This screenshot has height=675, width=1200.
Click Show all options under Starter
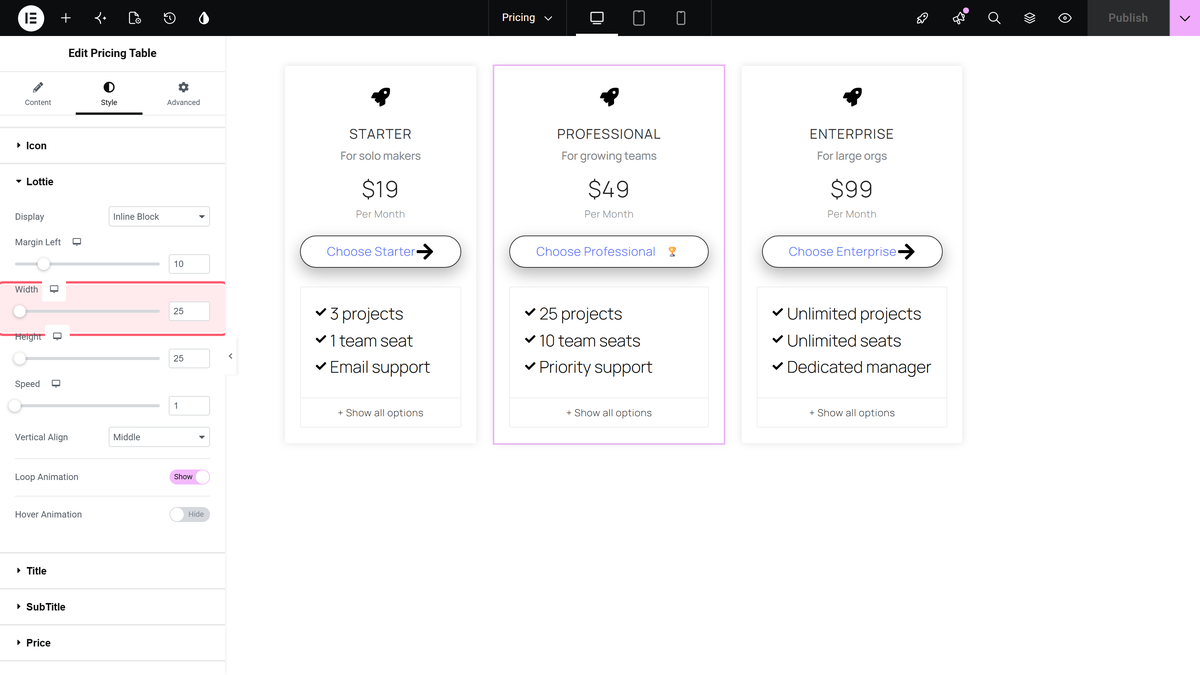tap(380, 413)
